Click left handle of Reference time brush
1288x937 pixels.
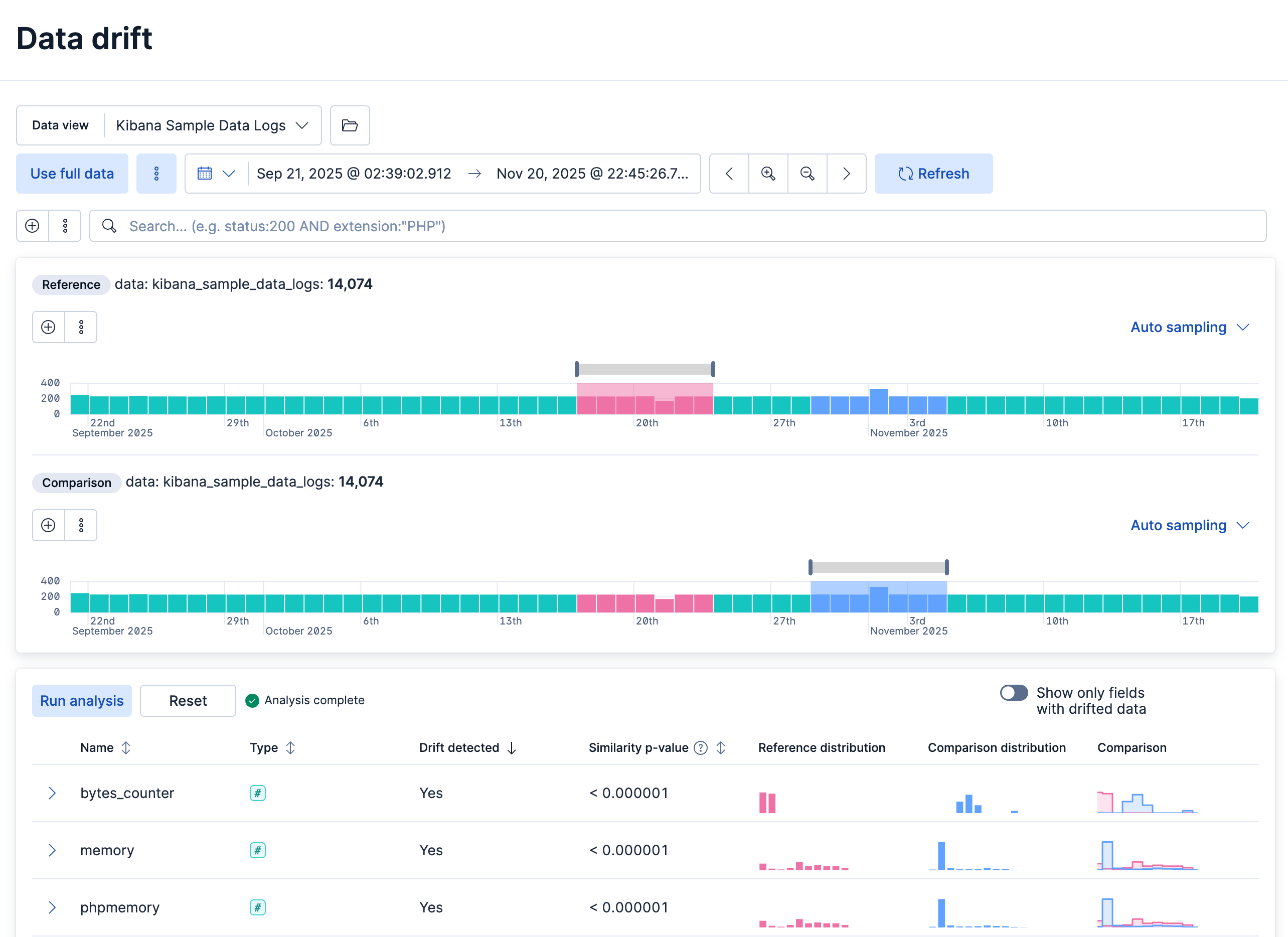click(x=577, y=369)
